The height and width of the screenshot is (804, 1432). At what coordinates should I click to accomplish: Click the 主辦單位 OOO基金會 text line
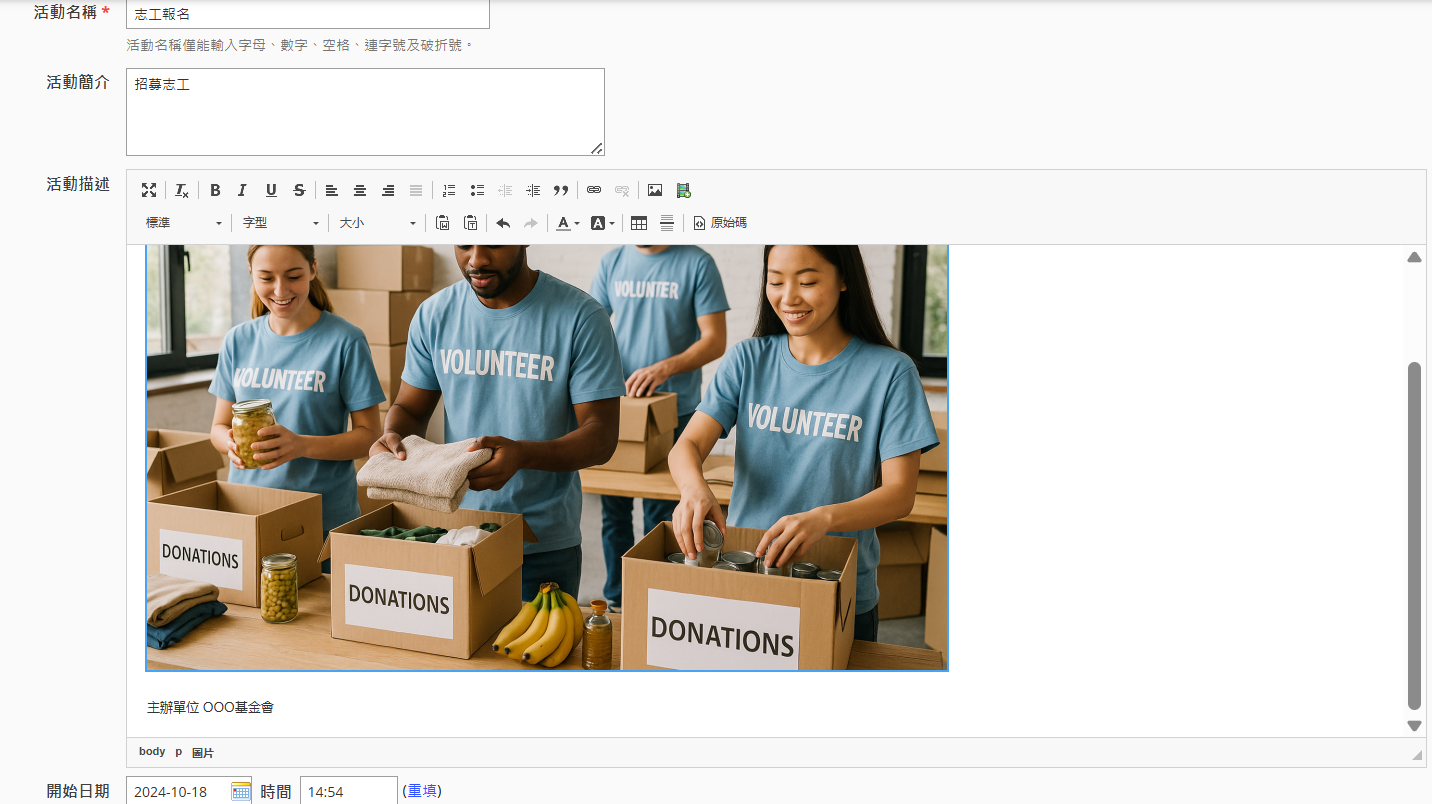(x=210, y=707)
